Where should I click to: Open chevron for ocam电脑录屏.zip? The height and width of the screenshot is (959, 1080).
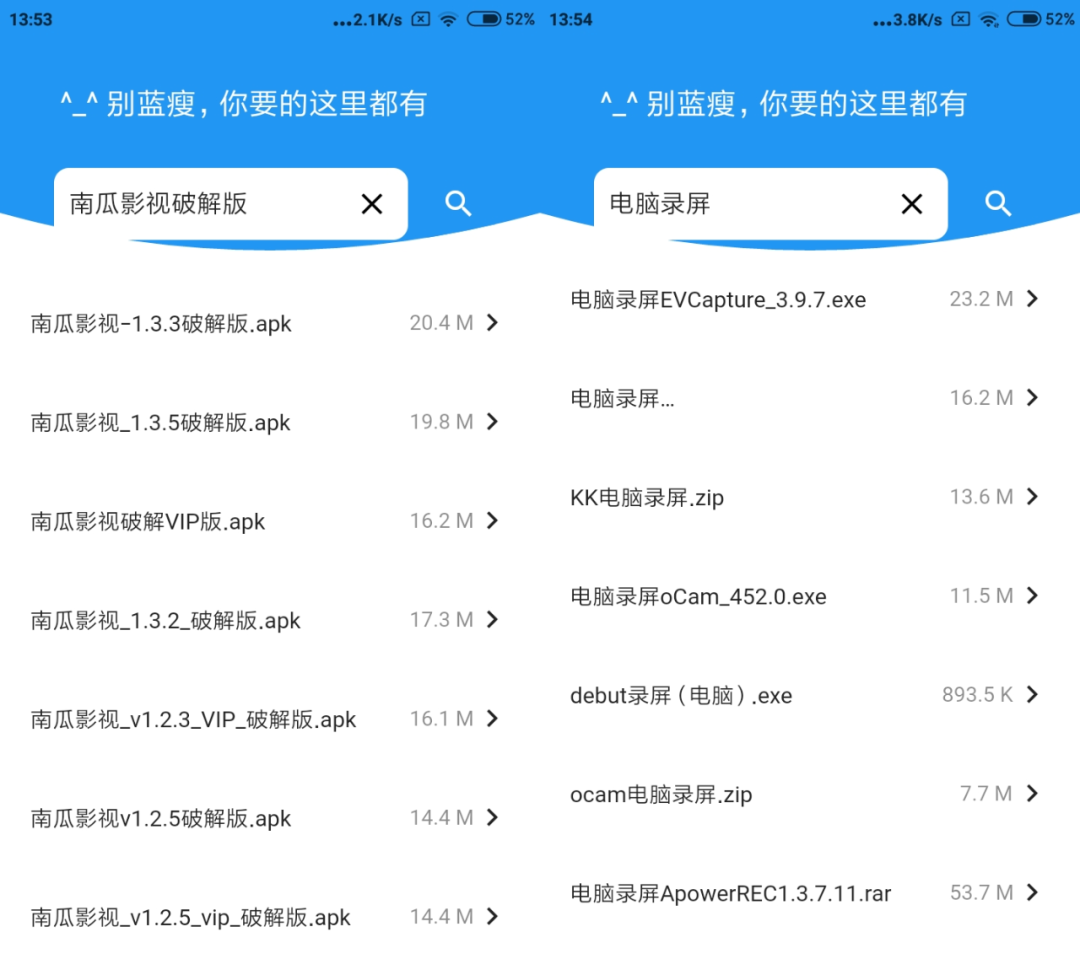click(1032, 794)
